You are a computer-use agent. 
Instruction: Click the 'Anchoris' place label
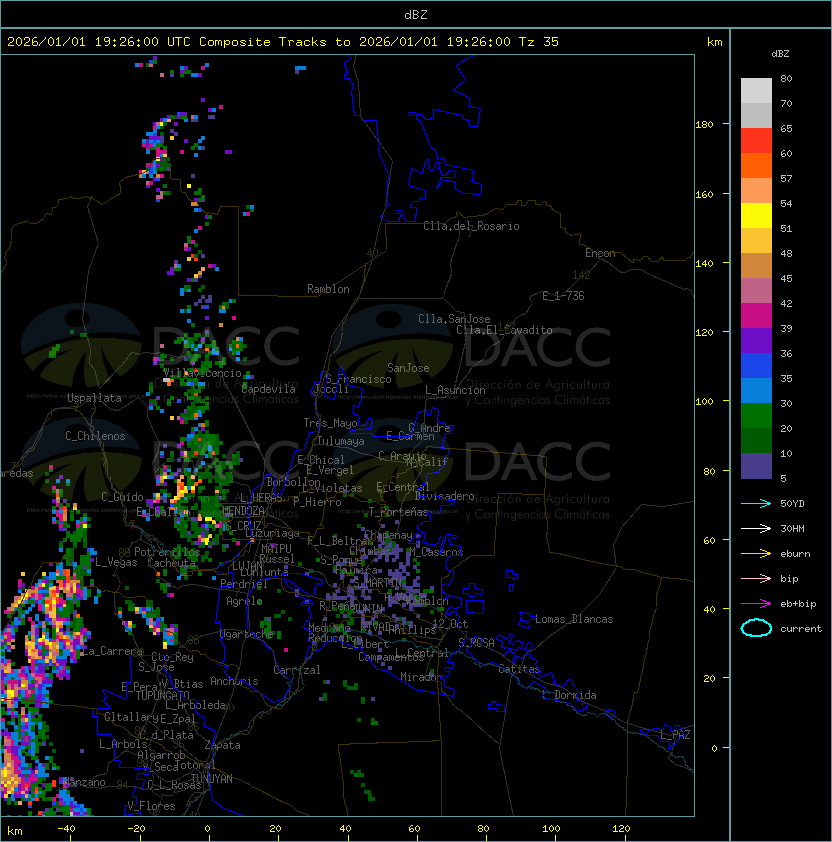[234, 681]
